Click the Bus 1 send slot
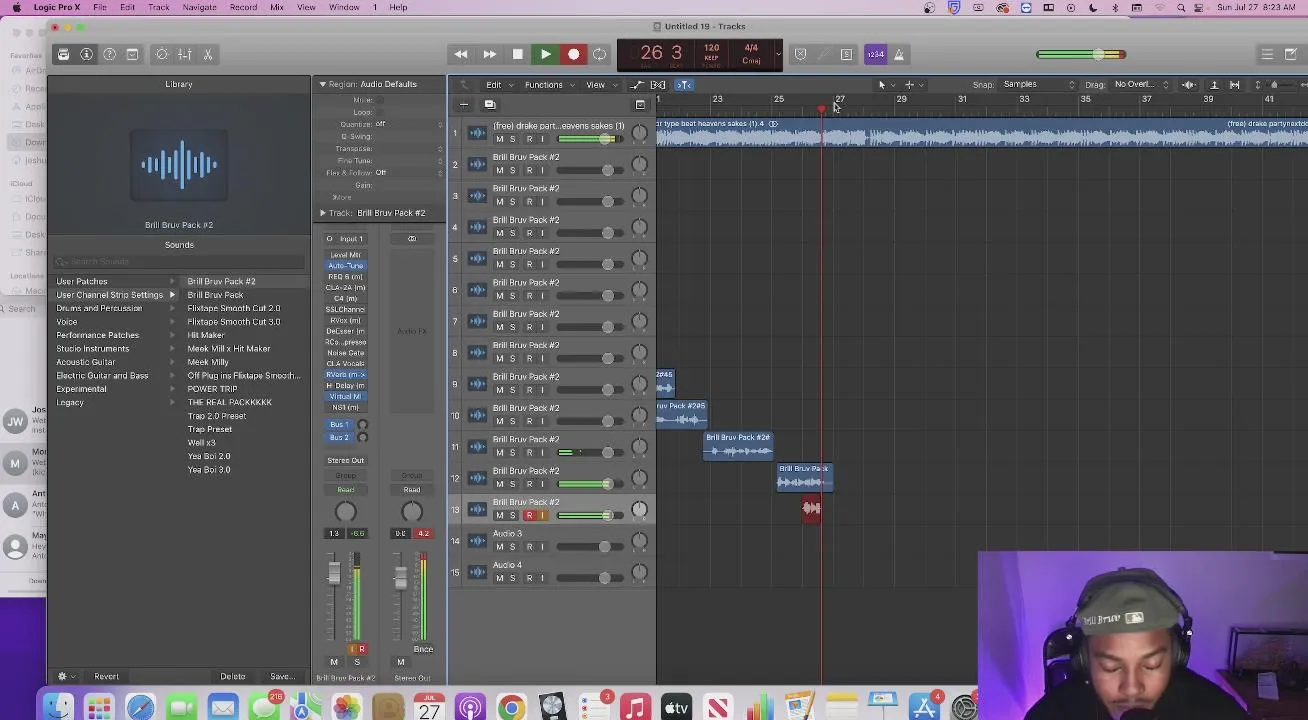 [340, 424]
